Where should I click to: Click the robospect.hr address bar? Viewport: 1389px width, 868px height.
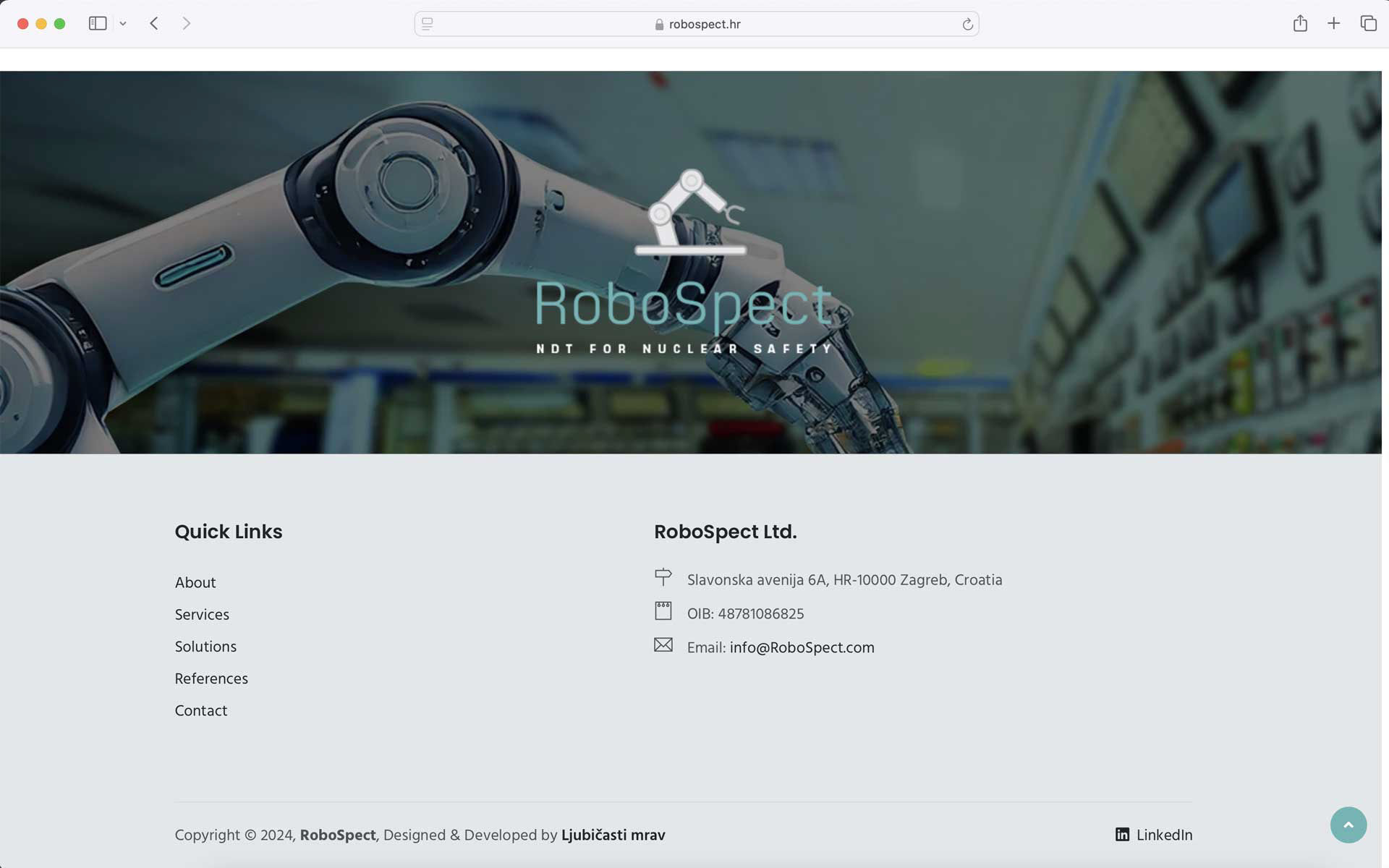[703, 25]
